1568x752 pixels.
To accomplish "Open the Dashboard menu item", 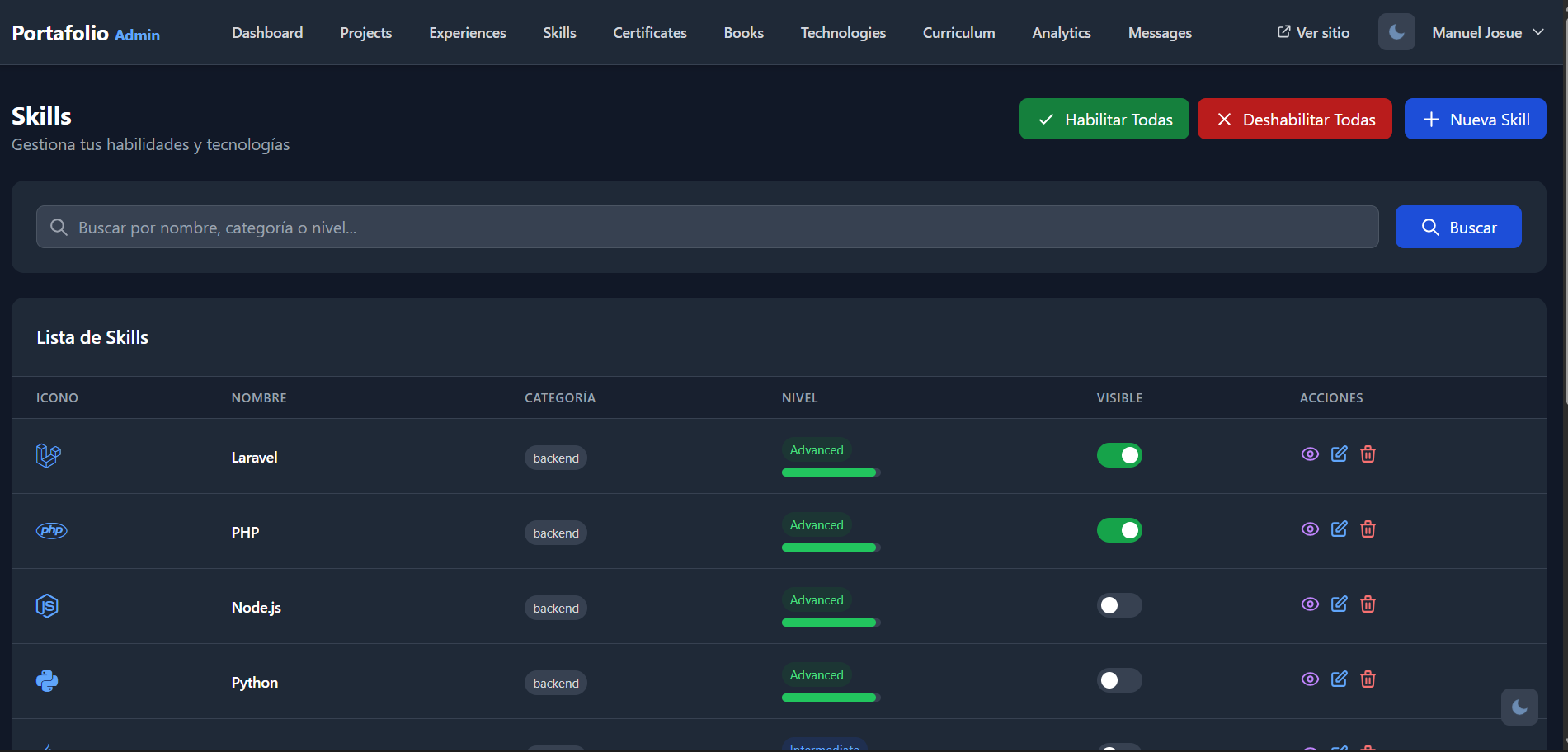I will [x=267, y=32].
